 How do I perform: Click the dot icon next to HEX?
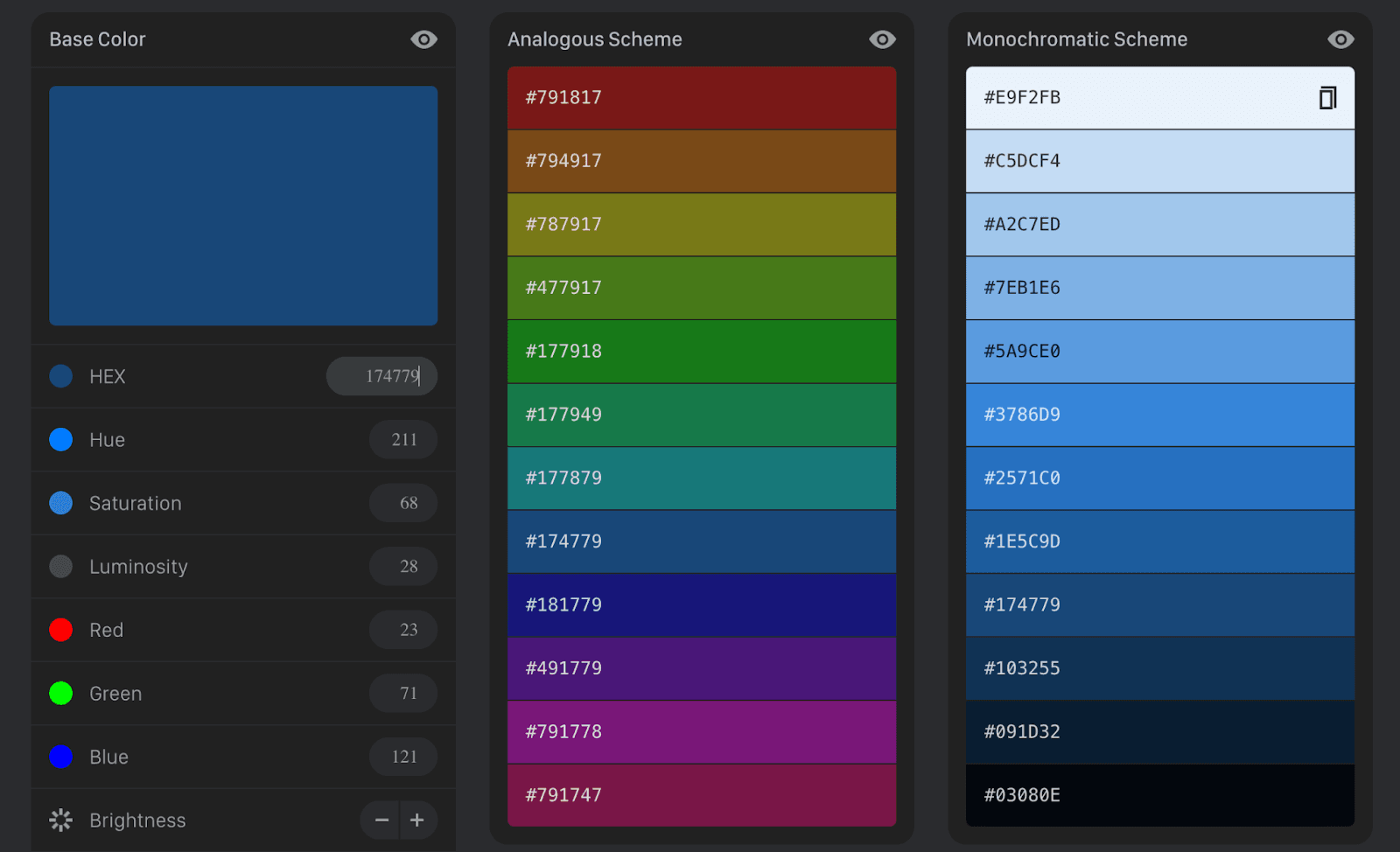(60, 376)
